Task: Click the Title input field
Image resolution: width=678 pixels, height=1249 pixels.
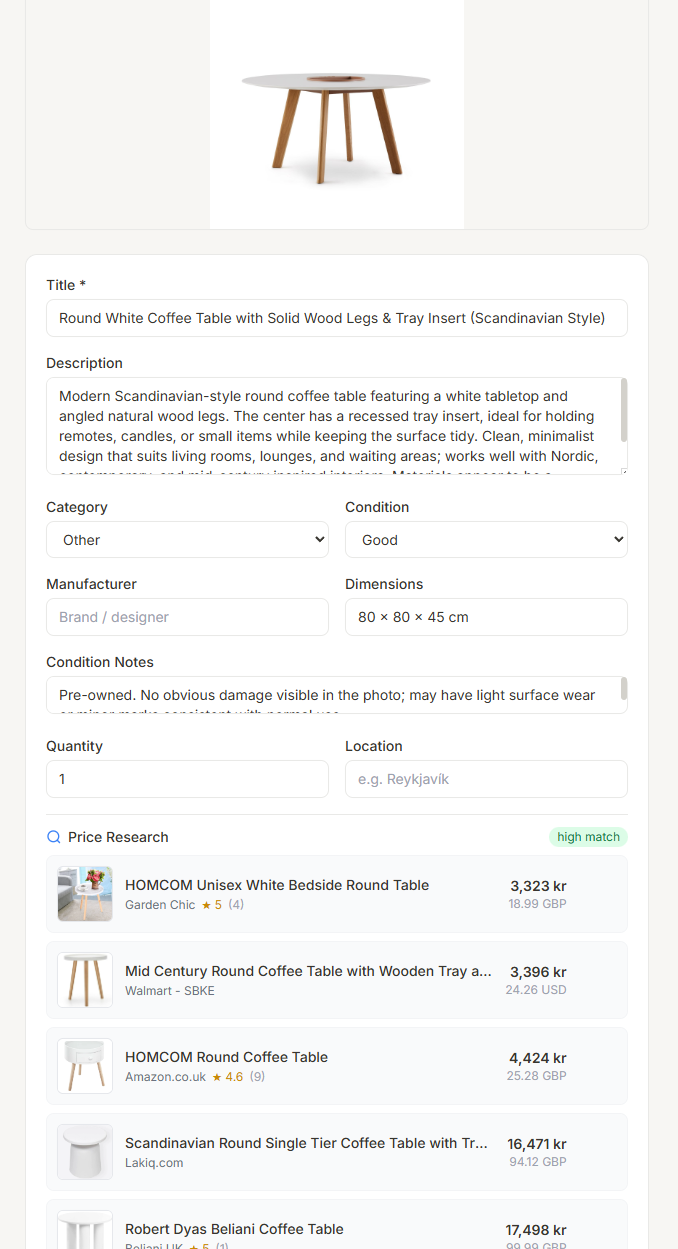Action: pos(337,318)
